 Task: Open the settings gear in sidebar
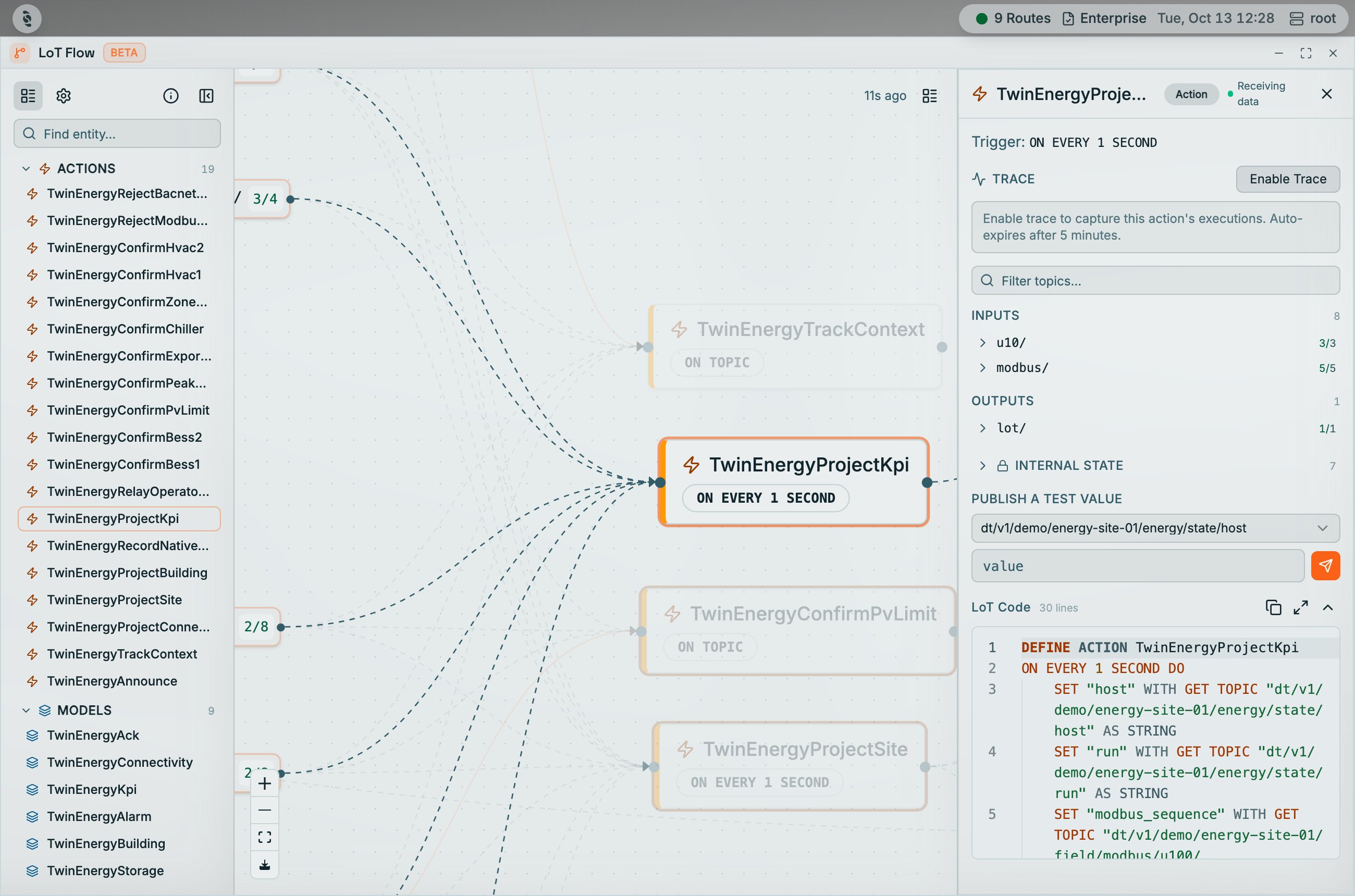(64, 95)
